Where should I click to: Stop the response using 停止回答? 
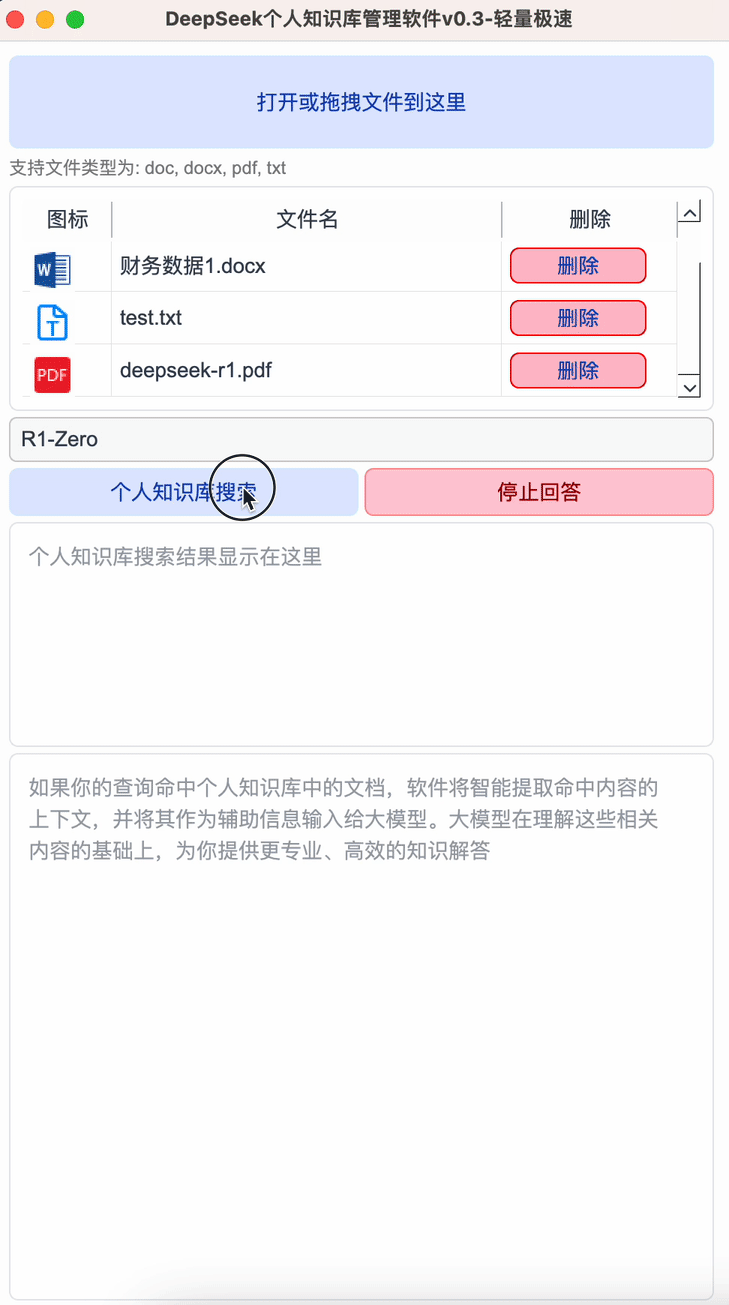(x=539, y=492)
